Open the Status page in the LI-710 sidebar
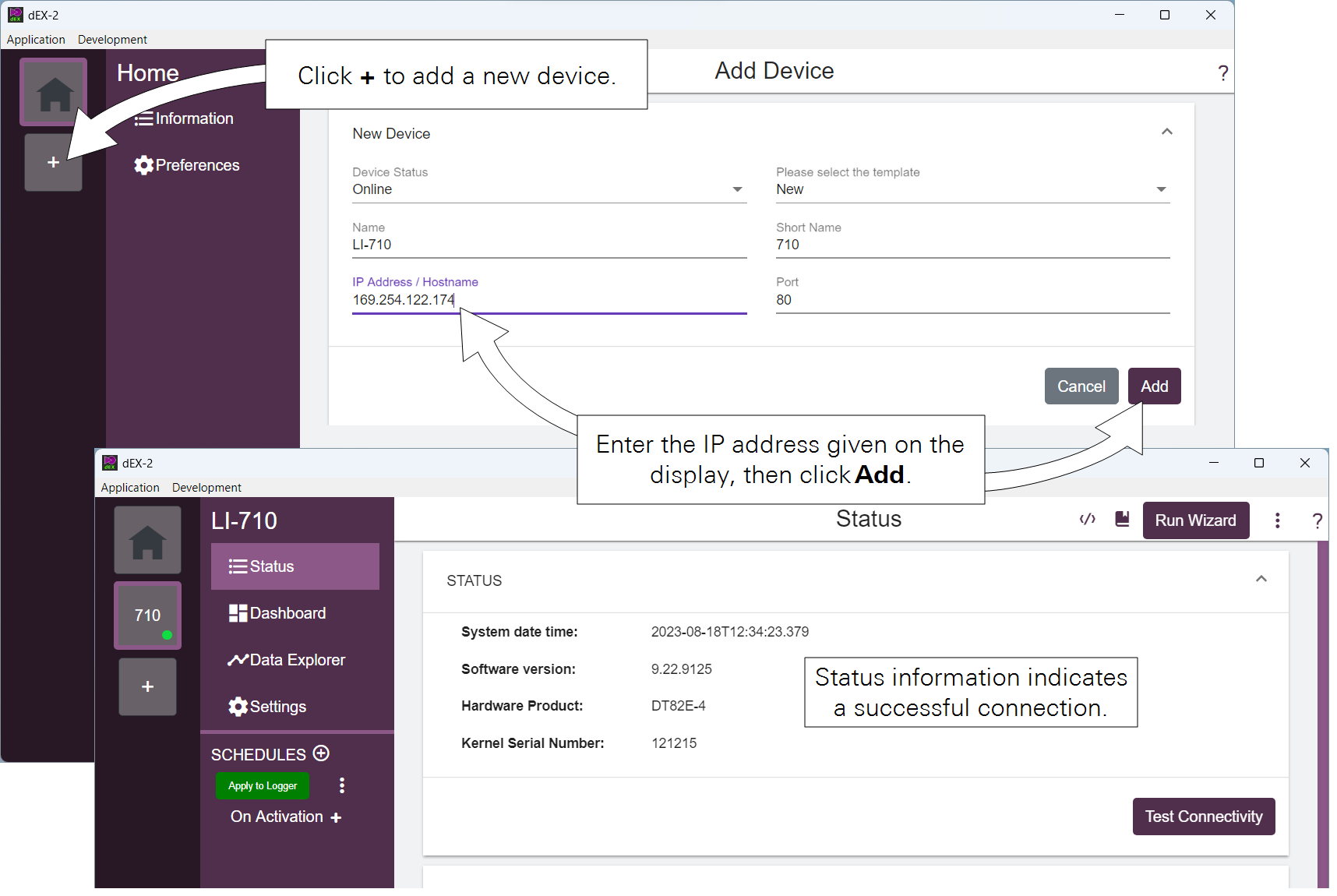1337x896 pixels. coord(295,566)
